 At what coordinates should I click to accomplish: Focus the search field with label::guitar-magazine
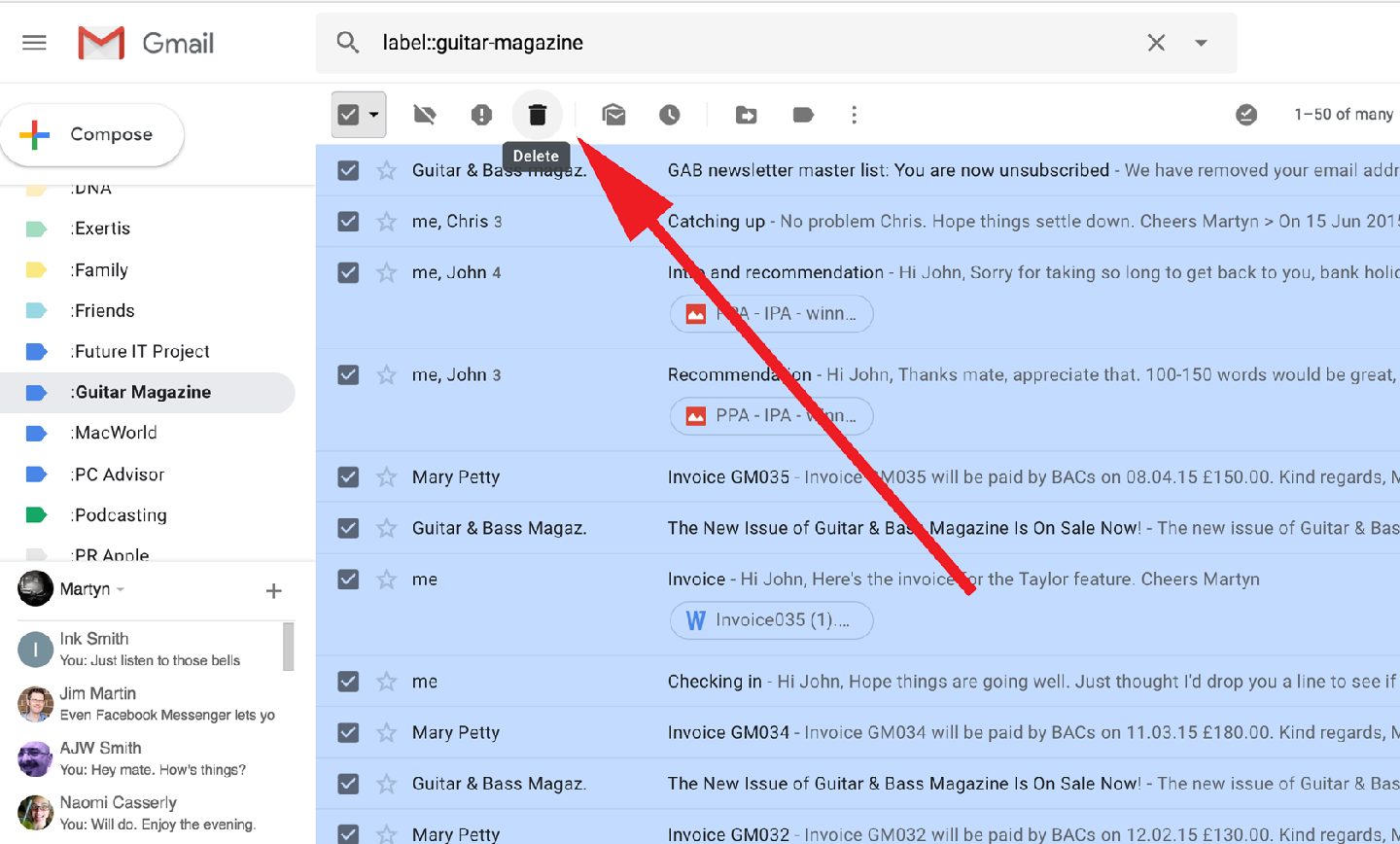(x=758, y=43)
